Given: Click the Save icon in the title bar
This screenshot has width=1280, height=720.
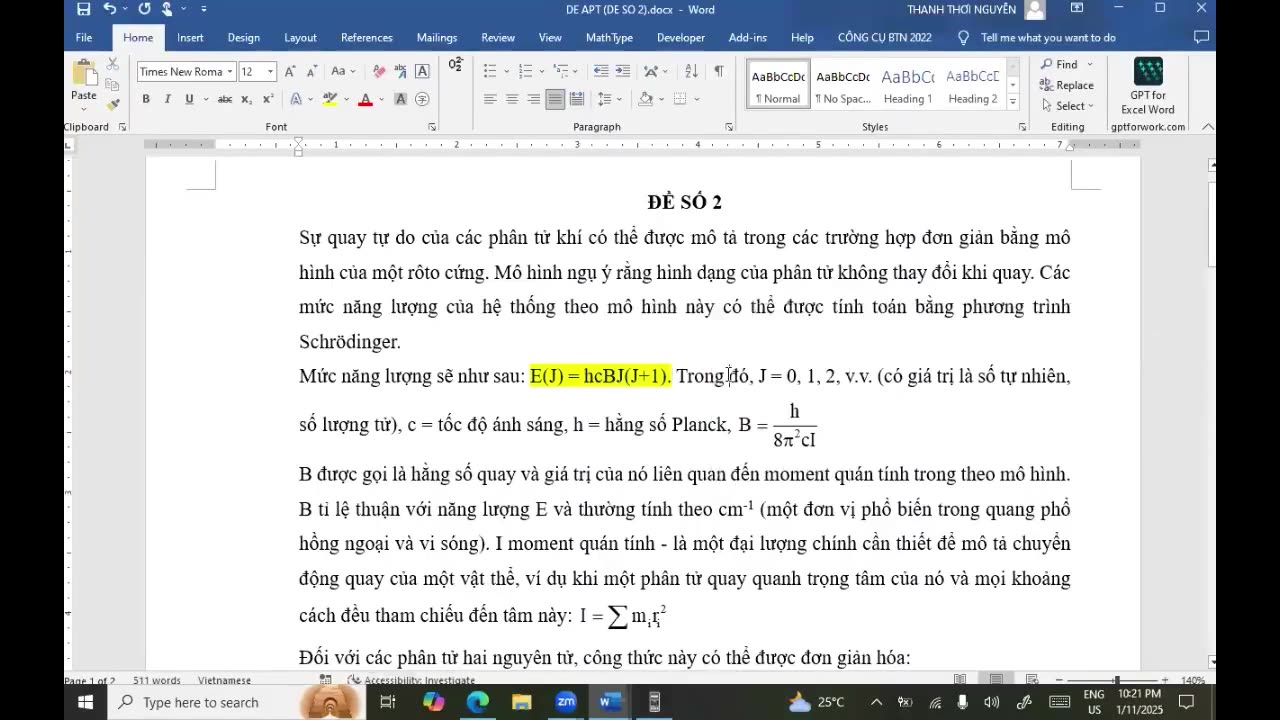Looking at the screenshot, I should tap(84, 9).
